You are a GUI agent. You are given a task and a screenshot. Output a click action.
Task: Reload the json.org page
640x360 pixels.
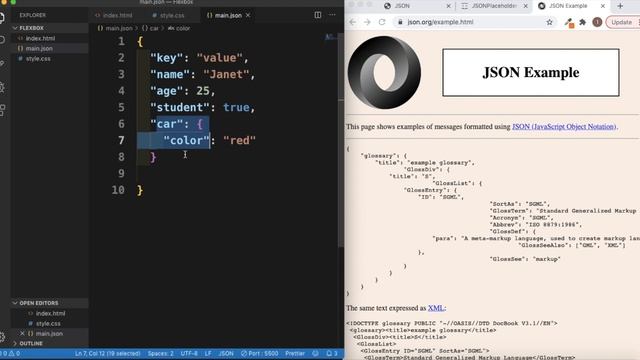coord(382,22)
